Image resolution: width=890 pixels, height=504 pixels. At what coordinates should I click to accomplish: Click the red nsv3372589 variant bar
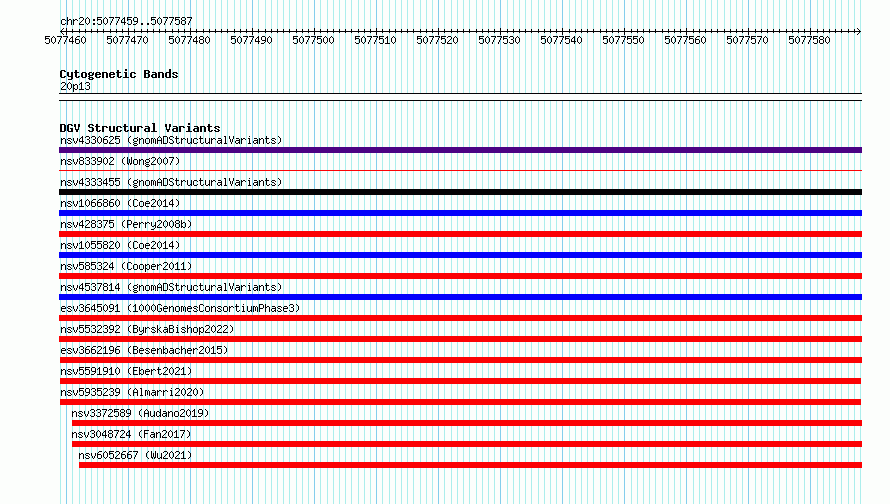(467, 423)
